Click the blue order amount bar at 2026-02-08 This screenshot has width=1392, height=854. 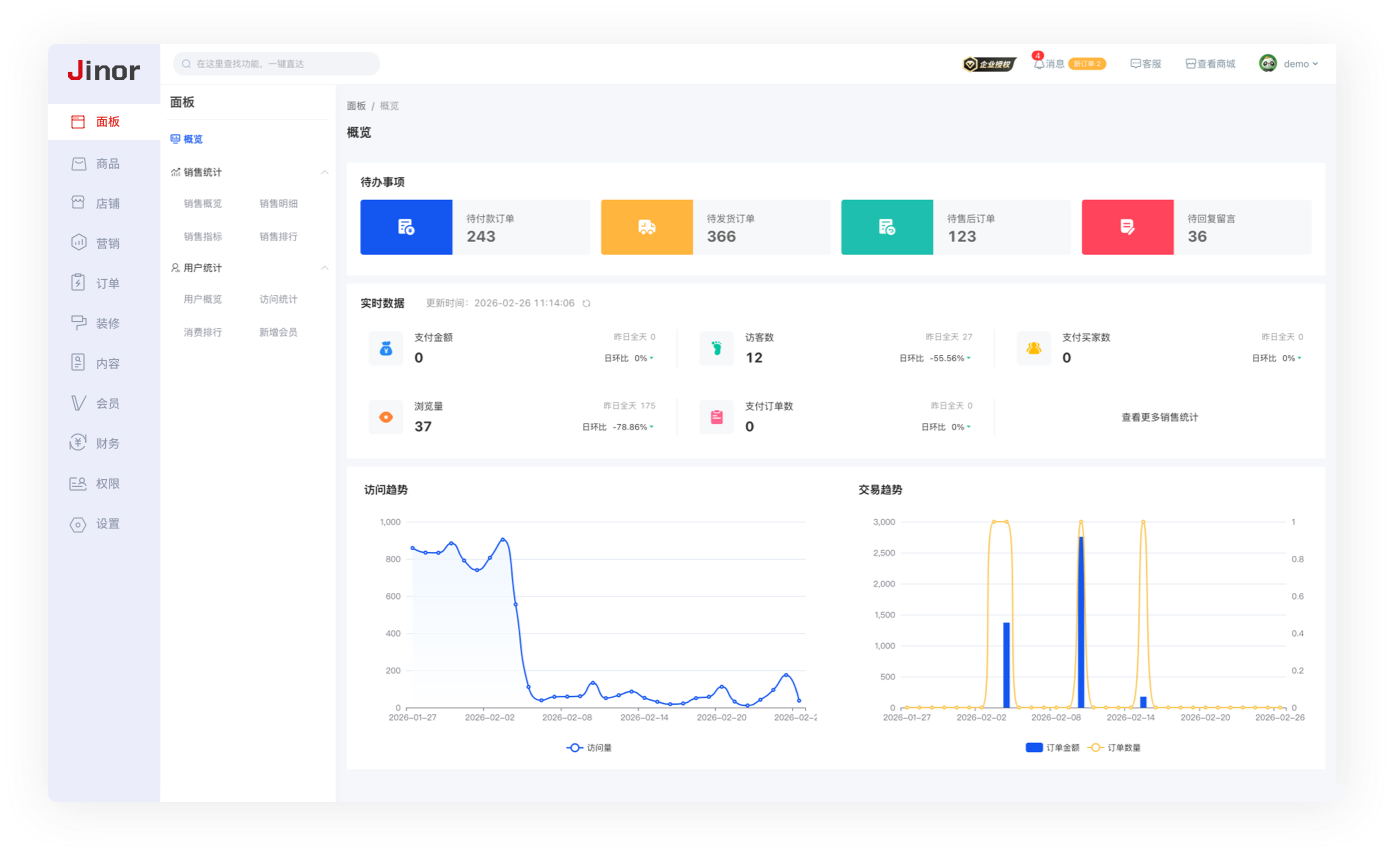tap(1080, 620)
